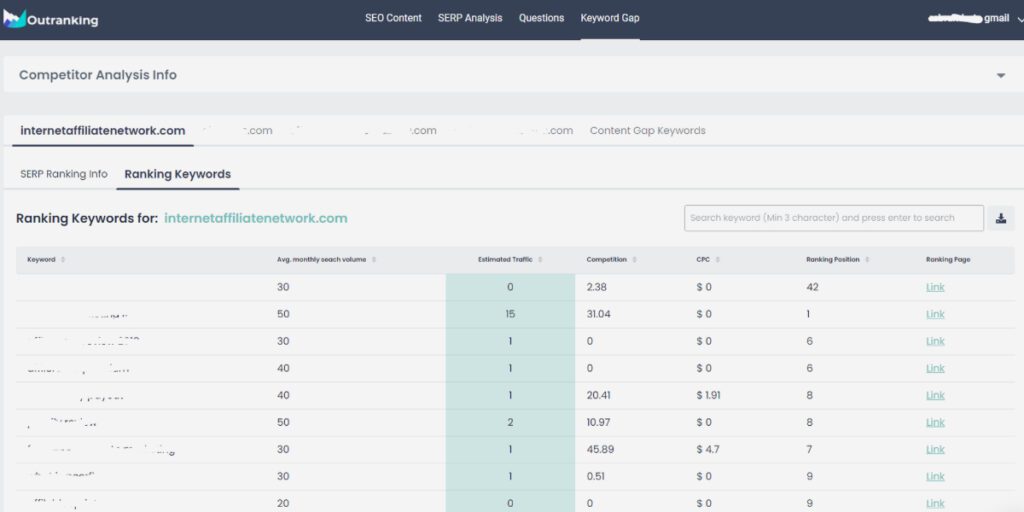1024x512 pixels.
Task: Open the green internetaffiliatenetwork.com domain link
Action: tap(256, 218)
